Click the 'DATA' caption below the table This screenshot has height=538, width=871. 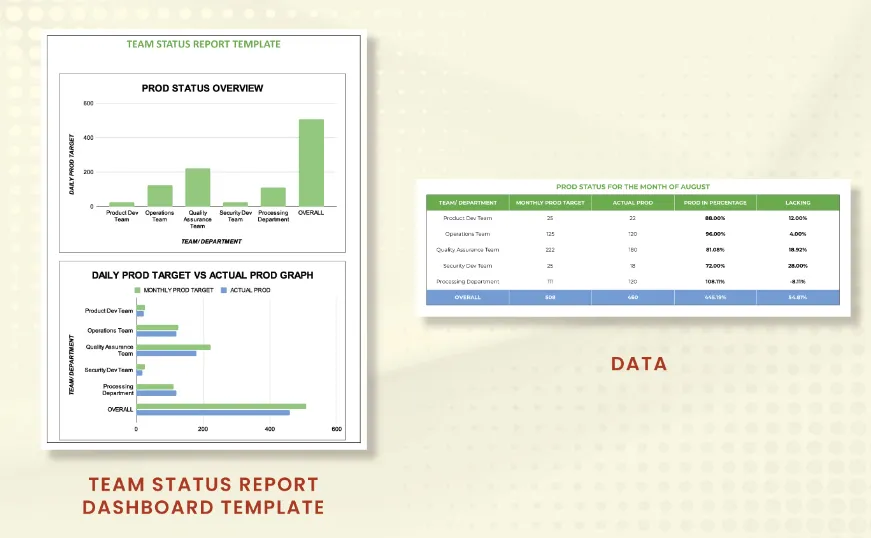639,364
